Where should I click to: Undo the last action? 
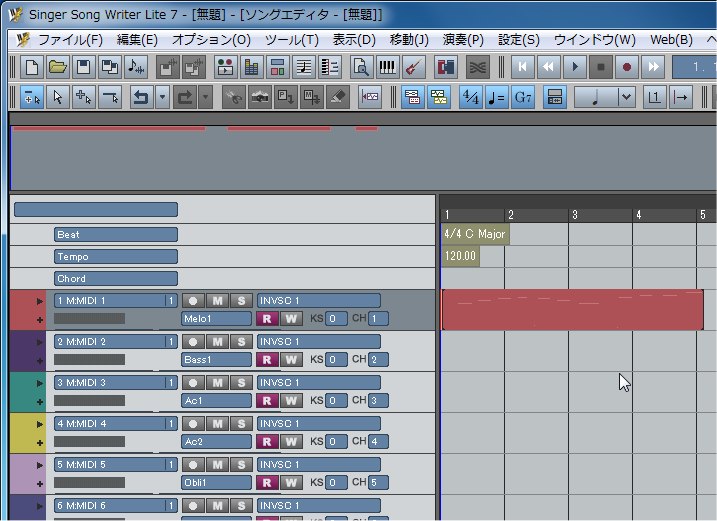click(x=141, y=97)
